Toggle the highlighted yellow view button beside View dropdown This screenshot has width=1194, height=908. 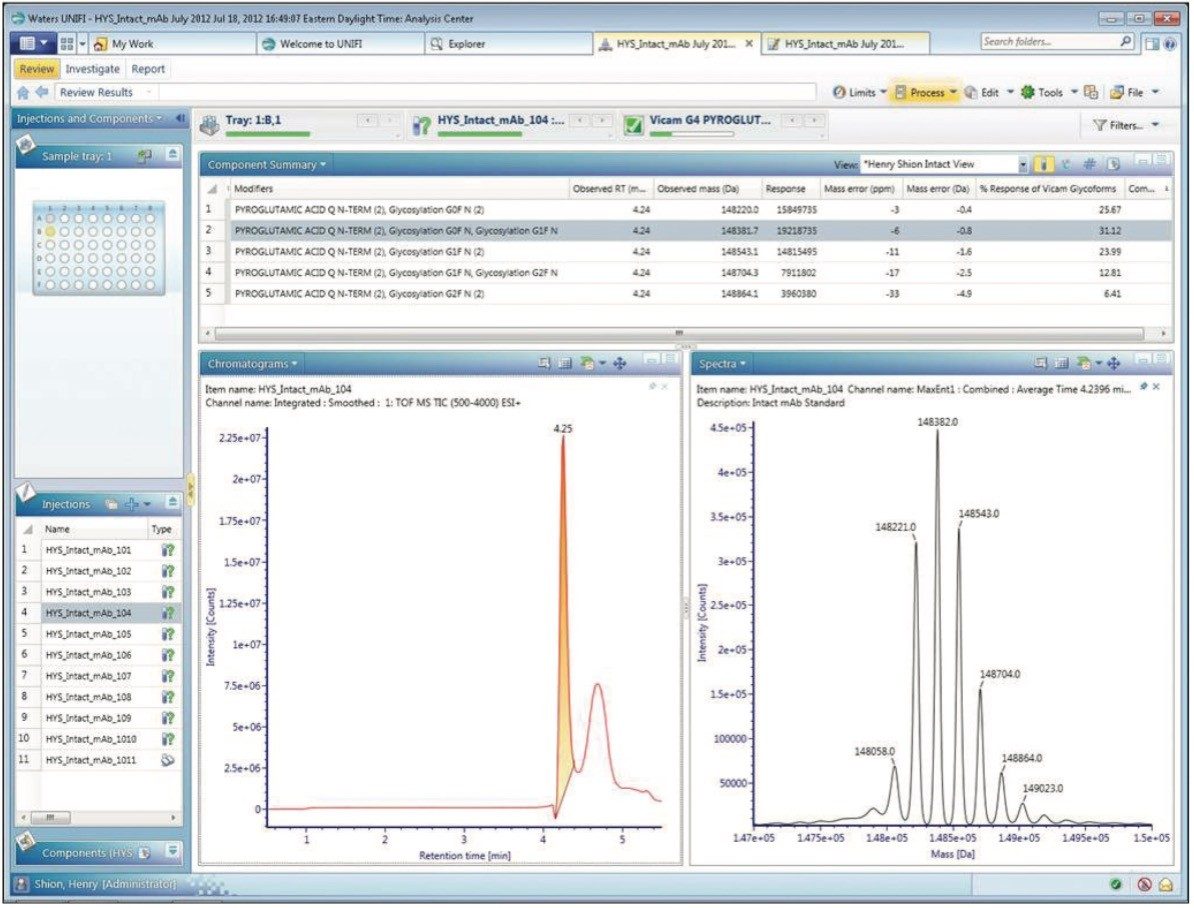tap(1043, 163)
